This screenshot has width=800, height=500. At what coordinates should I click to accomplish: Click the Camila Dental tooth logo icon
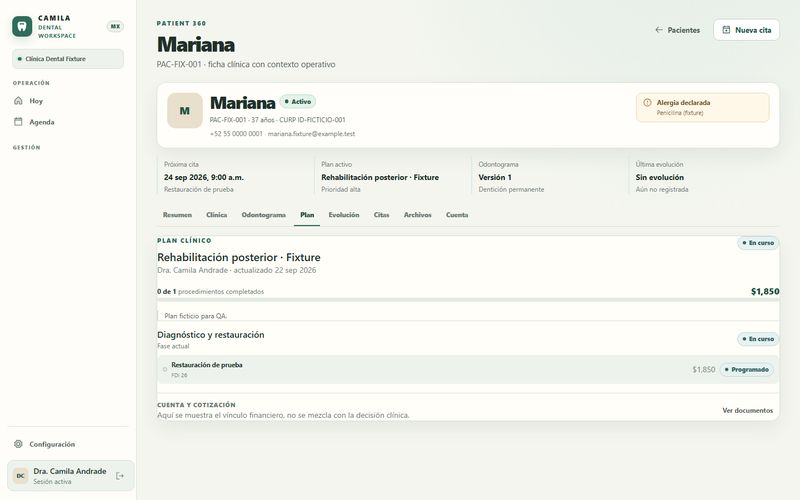pyautogui.click(x=22, y=27)
